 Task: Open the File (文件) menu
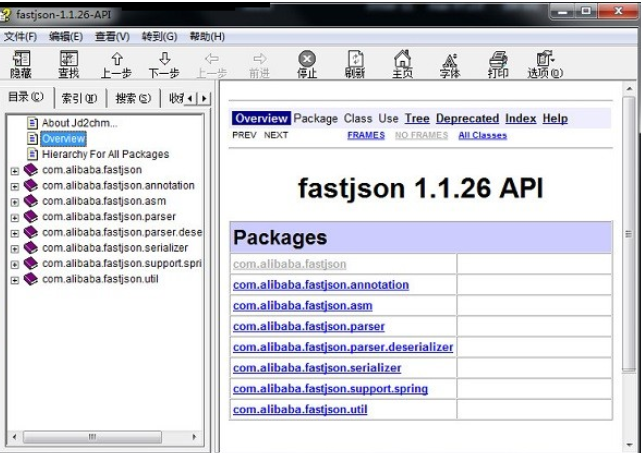coord(20,37)
